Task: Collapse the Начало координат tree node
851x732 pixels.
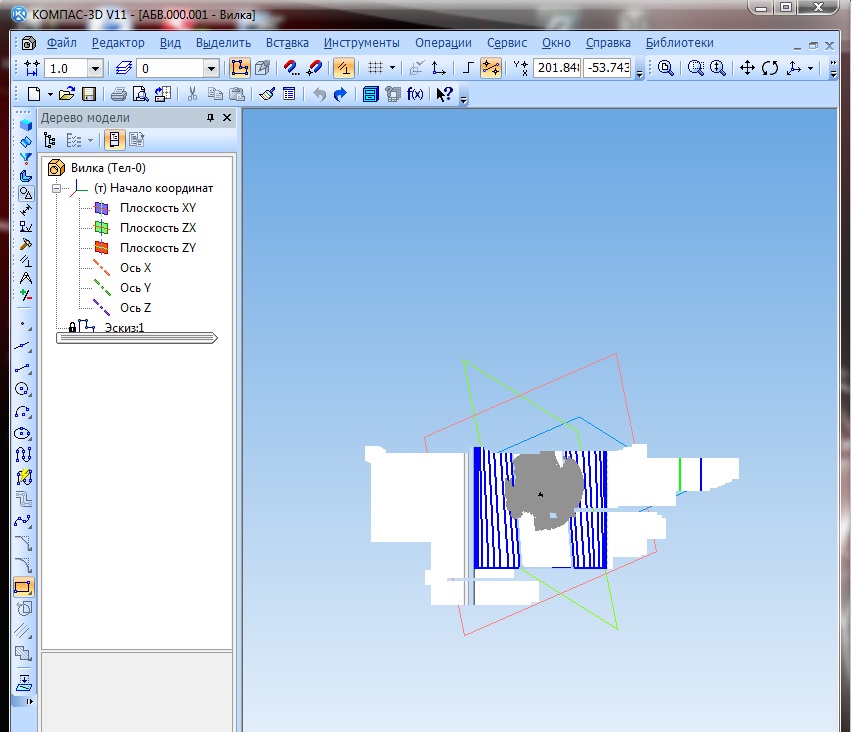Action: [x=57, y=187]
